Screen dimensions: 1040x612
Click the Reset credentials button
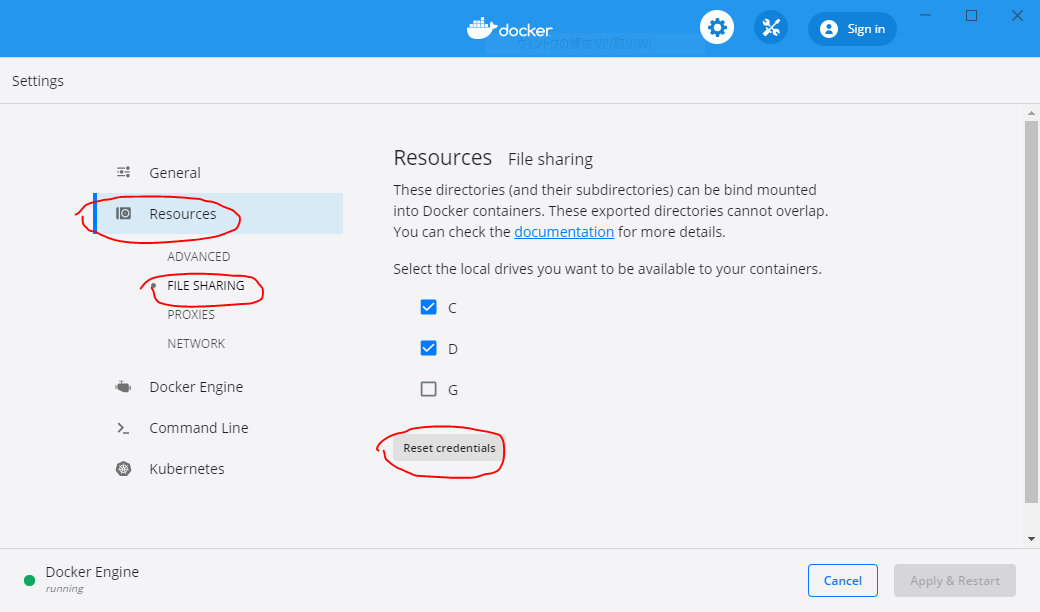click(447, 448)
